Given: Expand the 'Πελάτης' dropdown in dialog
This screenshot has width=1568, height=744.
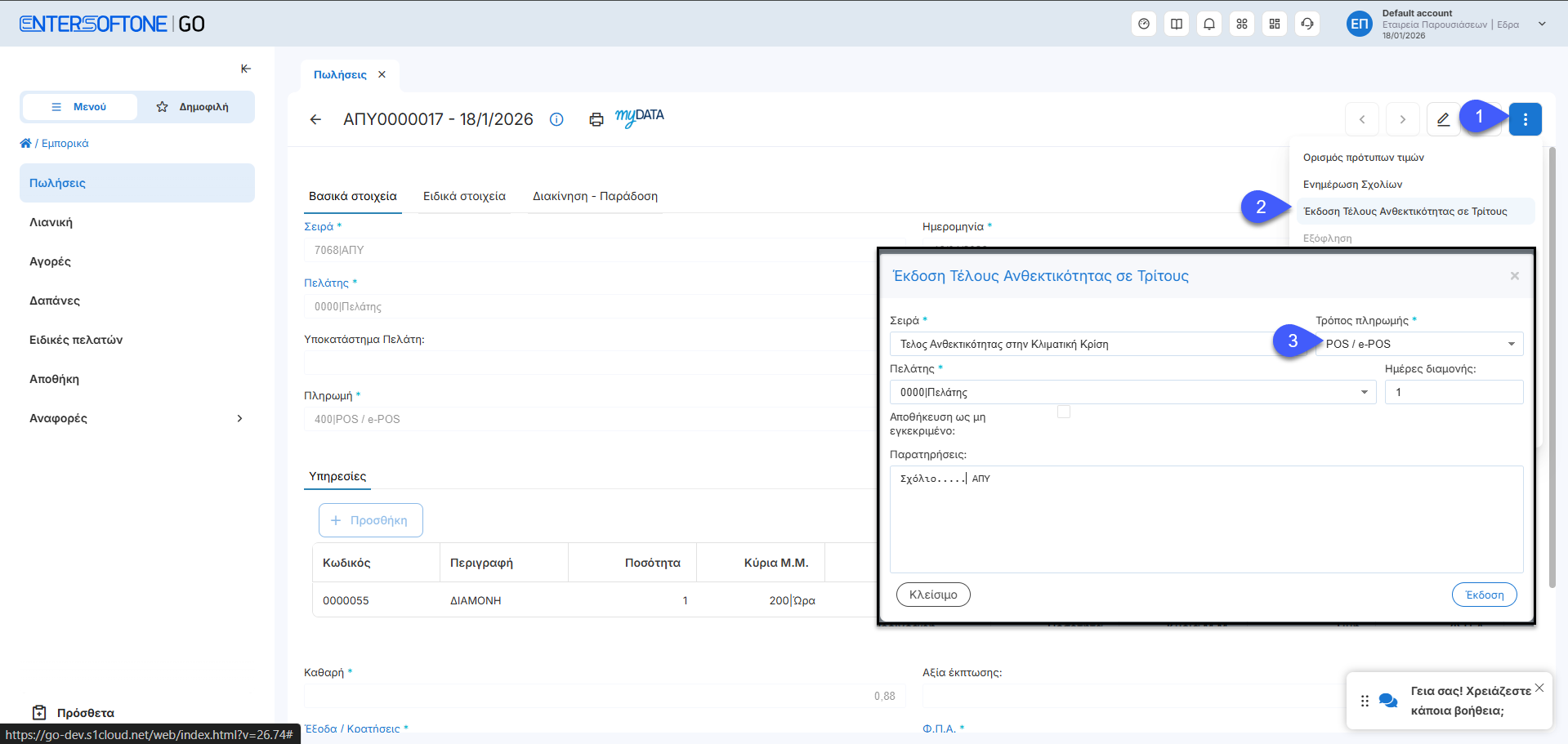Looking at the screenshot, I should [x=1363, y=392].
